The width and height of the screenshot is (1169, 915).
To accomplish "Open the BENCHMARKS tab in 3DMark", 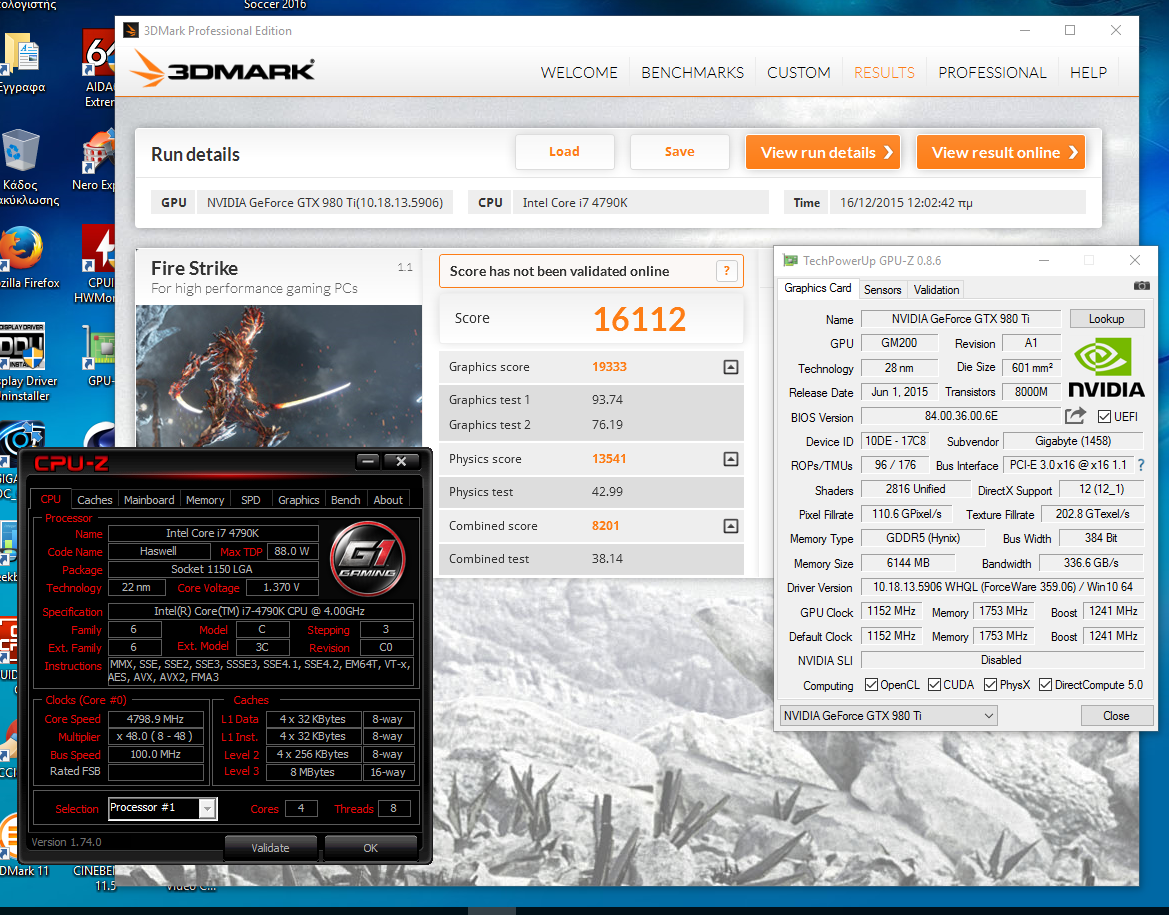I will [x=693, y=72].
